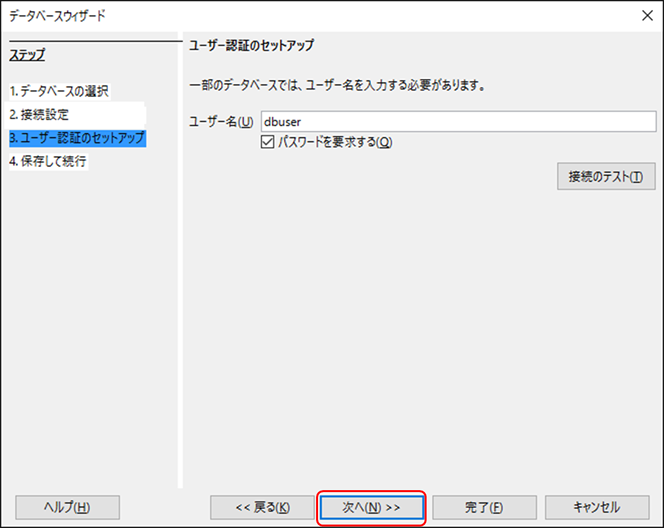Click the ステップ heading in sidebar
The width and height of the screenshot is (664, 528).
point(27,55)
